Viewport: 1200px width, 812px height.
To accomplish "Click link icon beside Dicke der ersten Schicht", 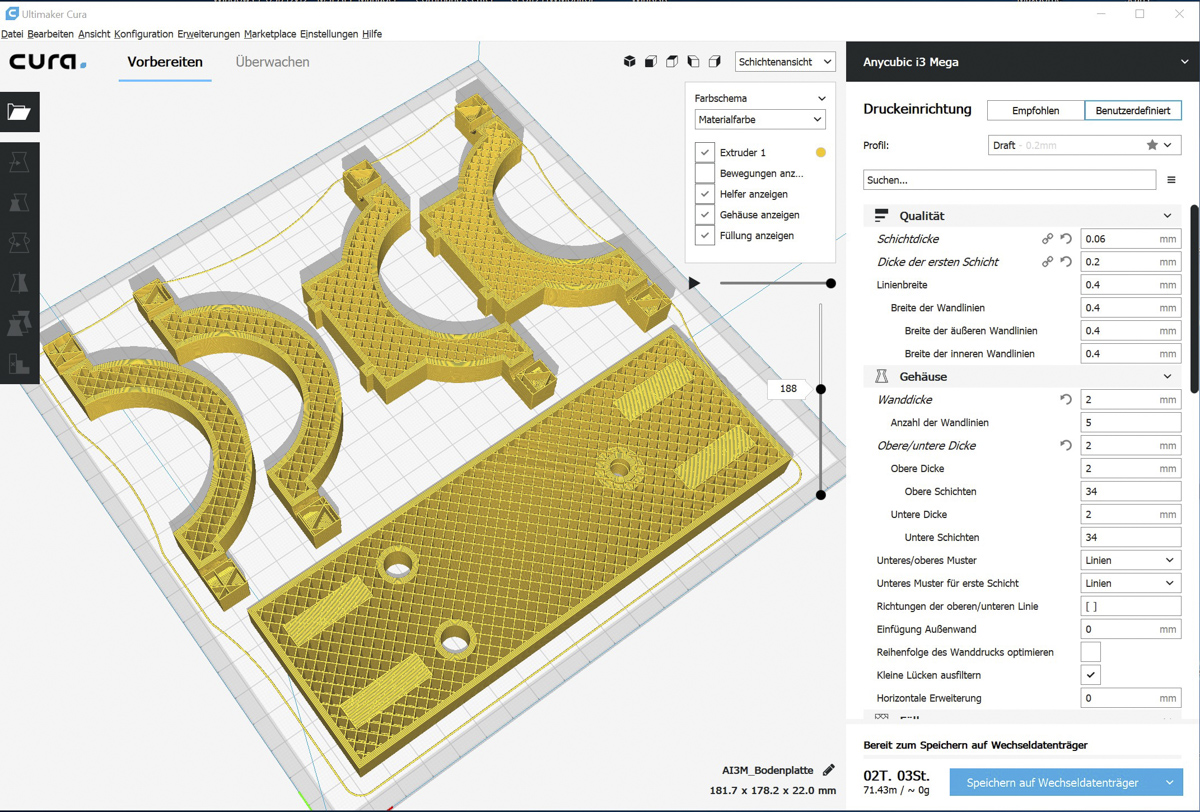I will click(1047, 262).
